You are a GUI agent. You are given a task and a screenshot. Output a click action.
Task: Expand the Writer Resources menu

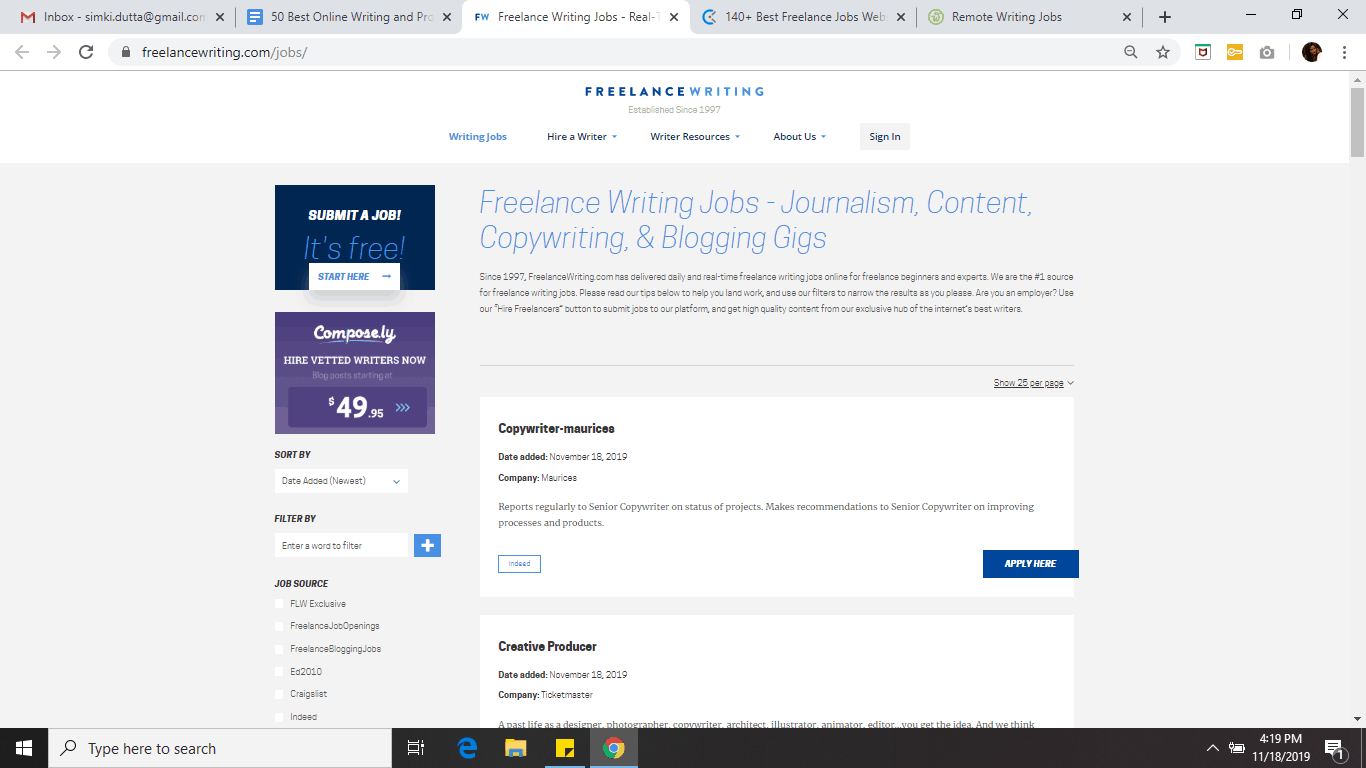point(695,137)
